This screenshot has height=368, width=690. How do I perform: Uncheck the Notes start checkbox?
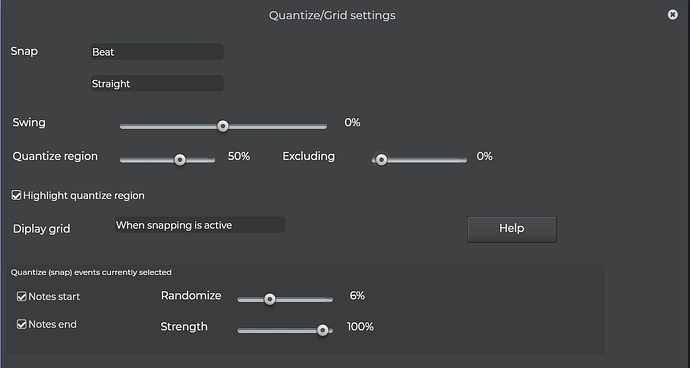point(22,296)
